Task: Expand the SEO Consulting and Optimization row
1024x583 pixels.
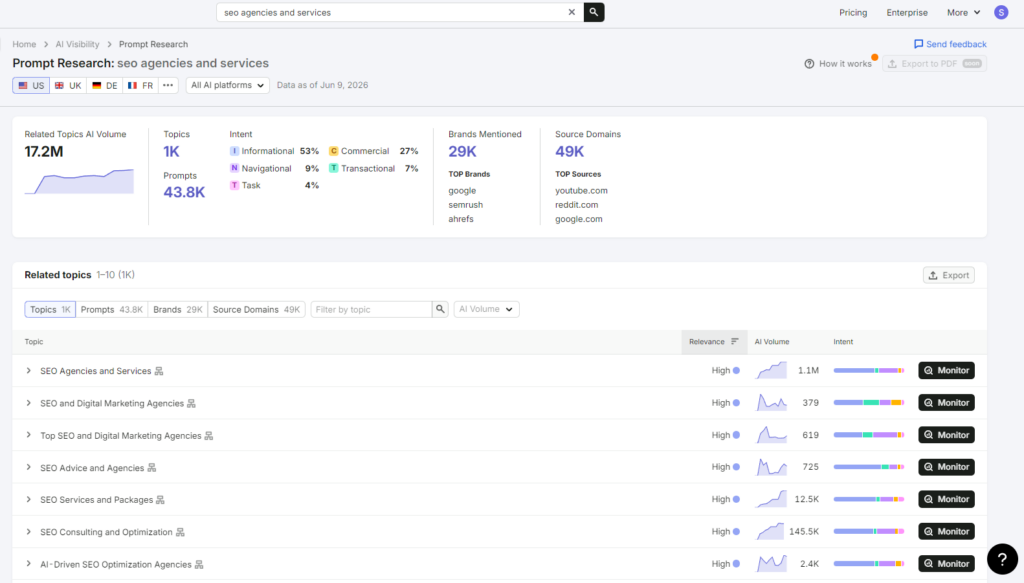Action: [29, 531]
